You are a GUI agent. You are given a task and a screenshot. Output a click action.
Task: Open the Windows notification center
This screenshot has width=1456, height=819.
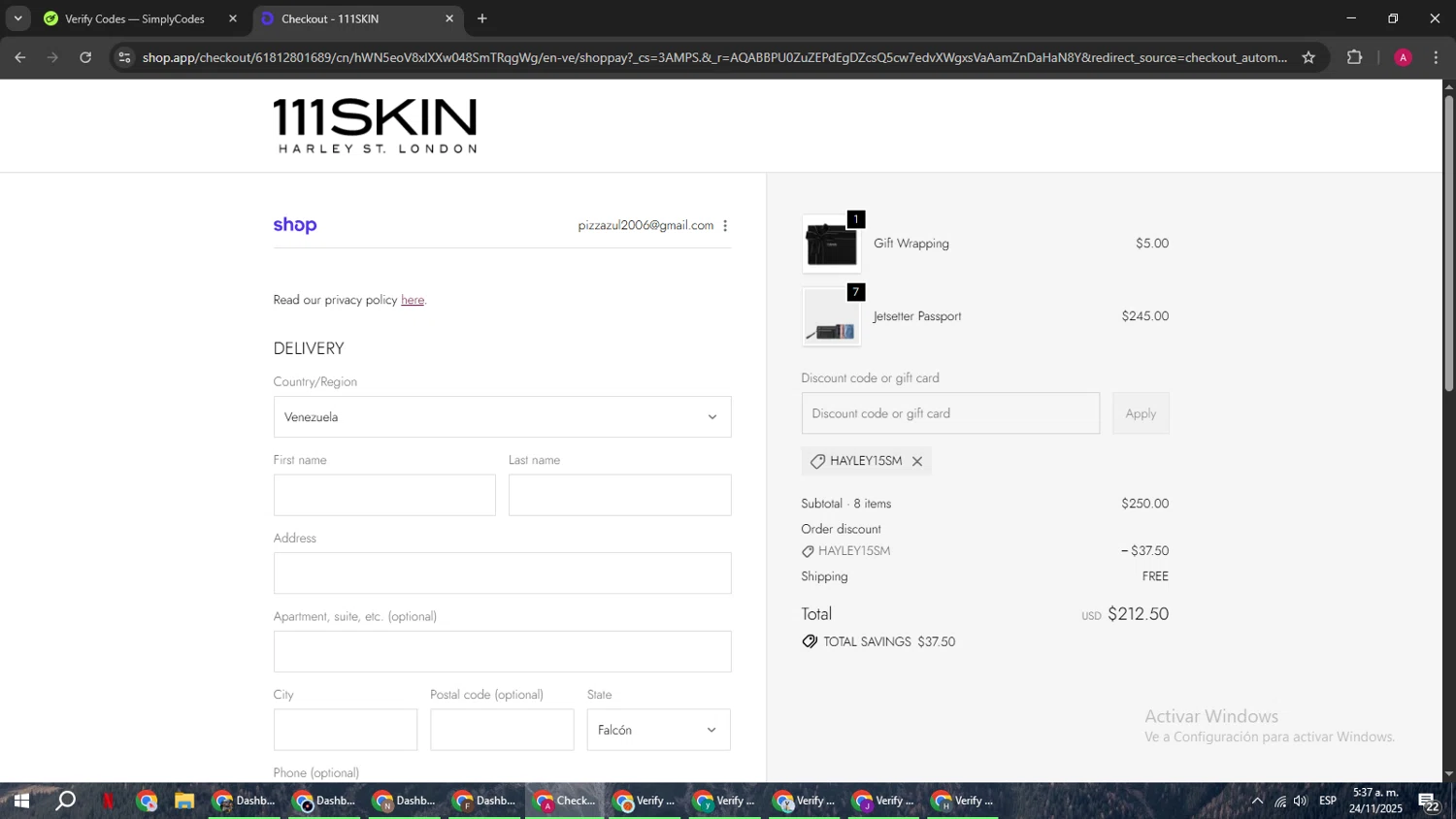1429,803
